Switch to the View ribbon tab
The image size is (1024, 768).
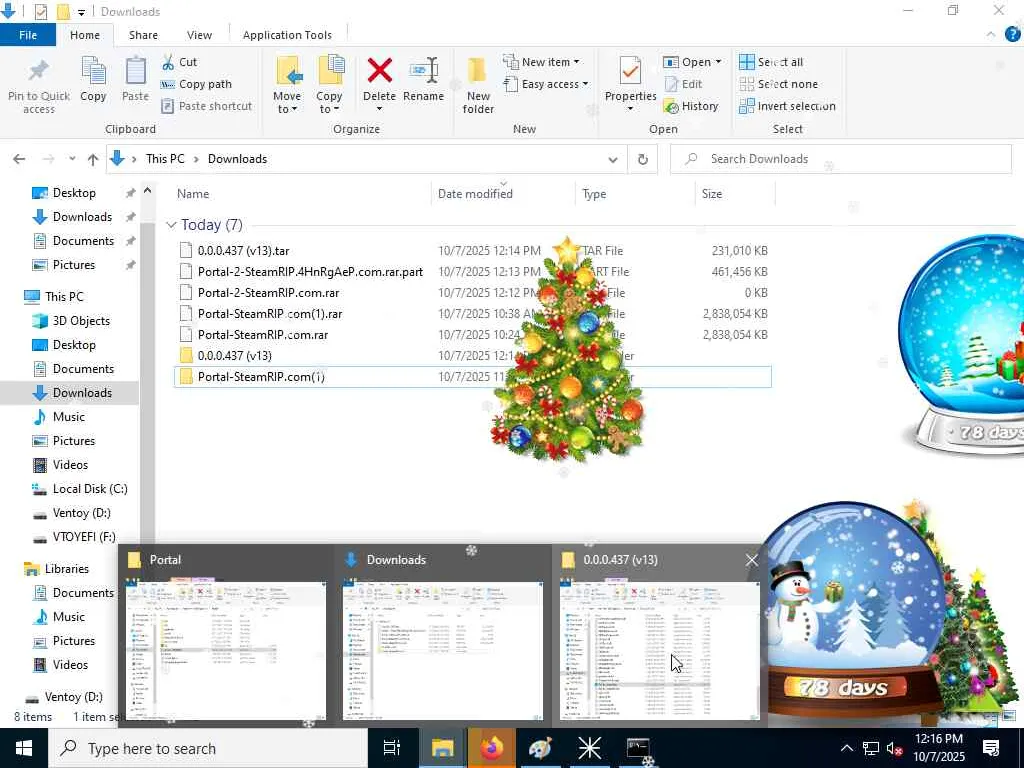(x=199, y=35)
